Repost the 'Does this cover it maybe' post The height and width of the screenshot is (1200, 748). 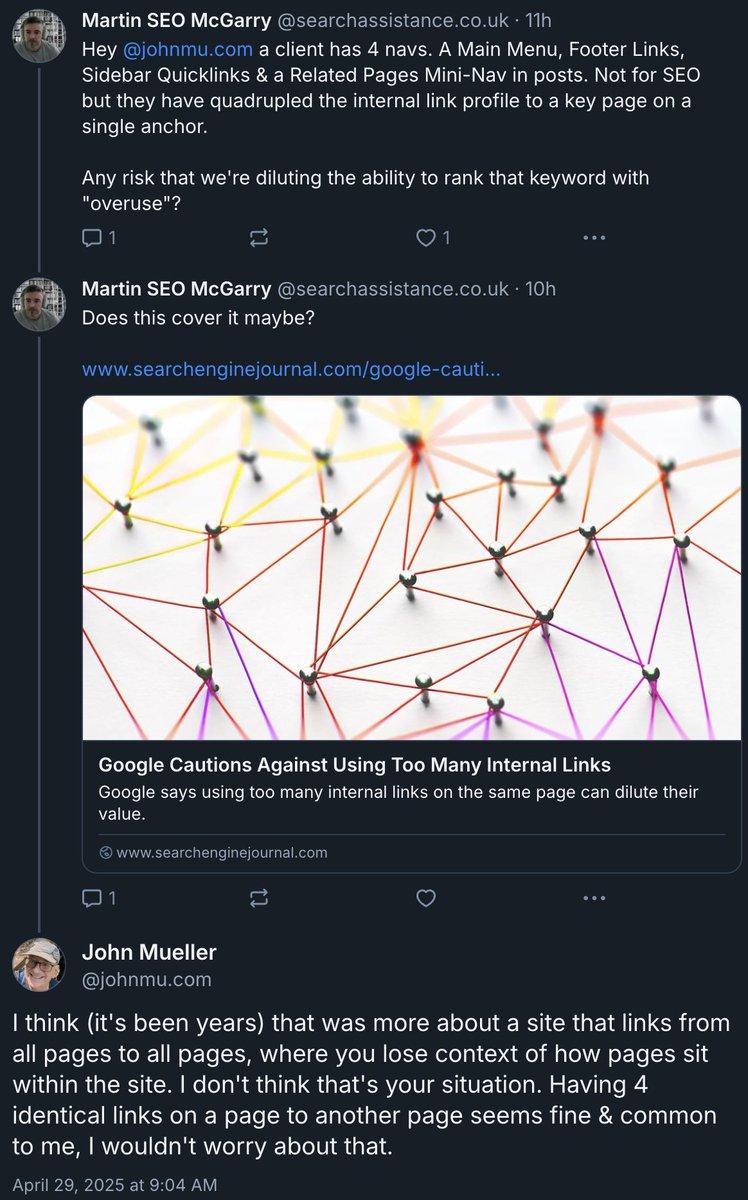tap(258, 898)
